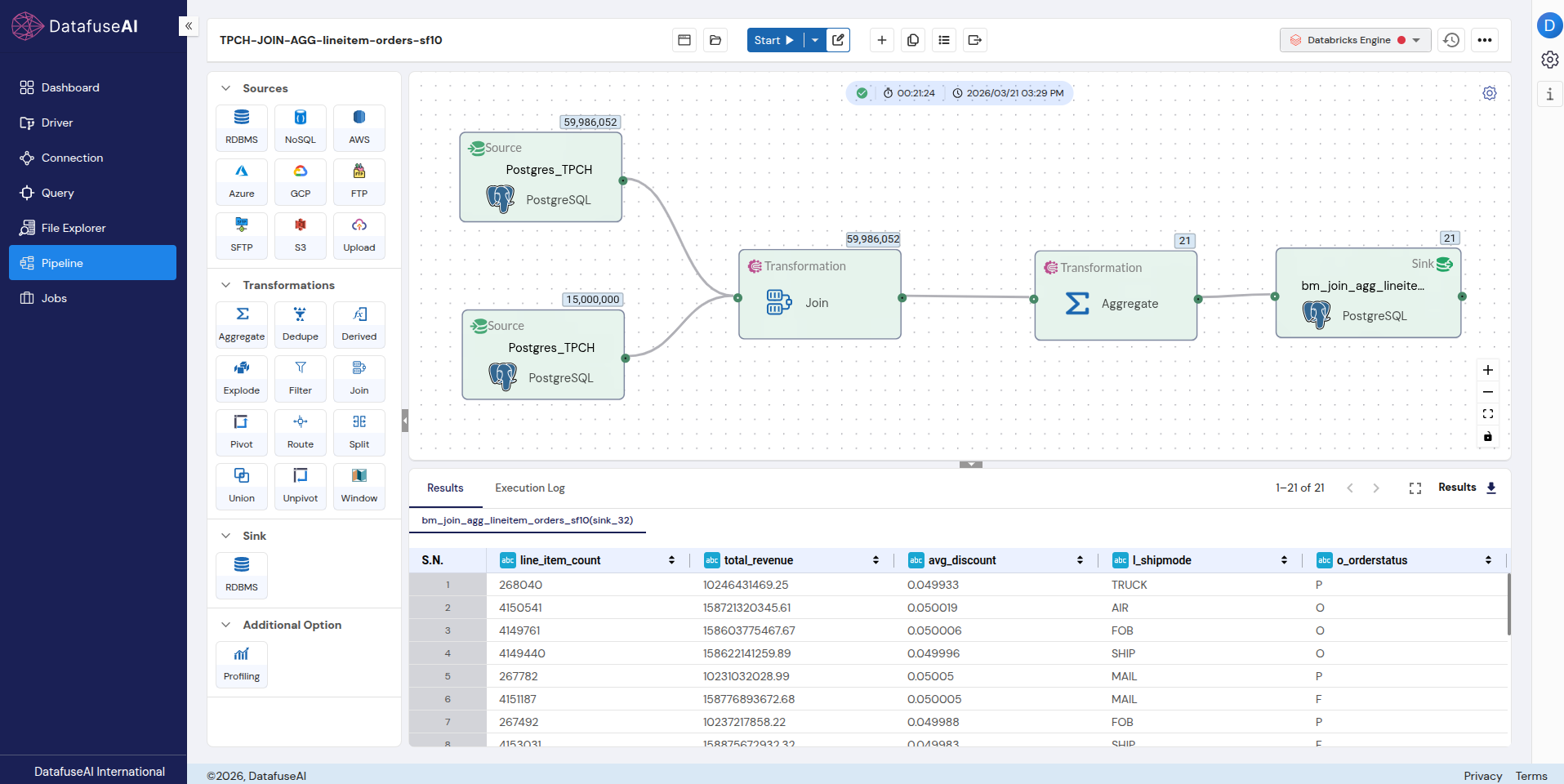Select the Join transformation node on canvas
This screenshot has height=784, width=1564.
820,294
